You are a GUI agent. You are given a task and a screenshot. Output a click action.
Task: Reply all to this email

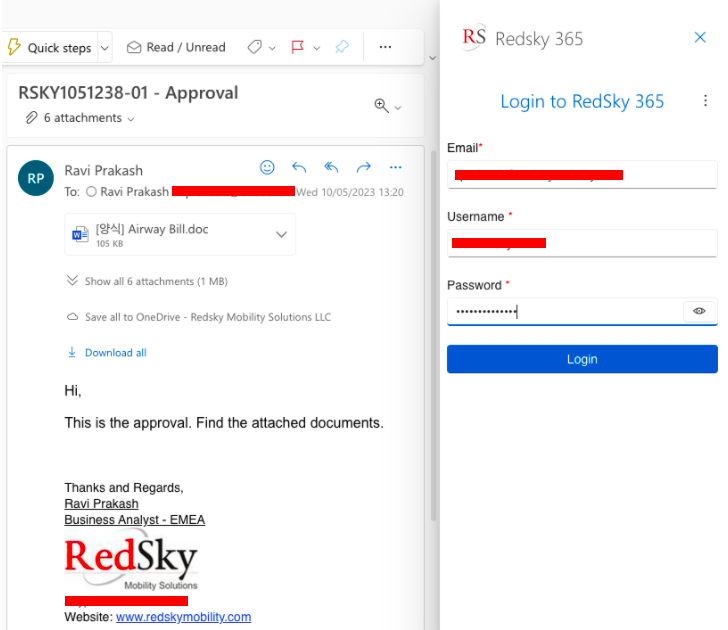pyautogui.click(x=331, y=167)
